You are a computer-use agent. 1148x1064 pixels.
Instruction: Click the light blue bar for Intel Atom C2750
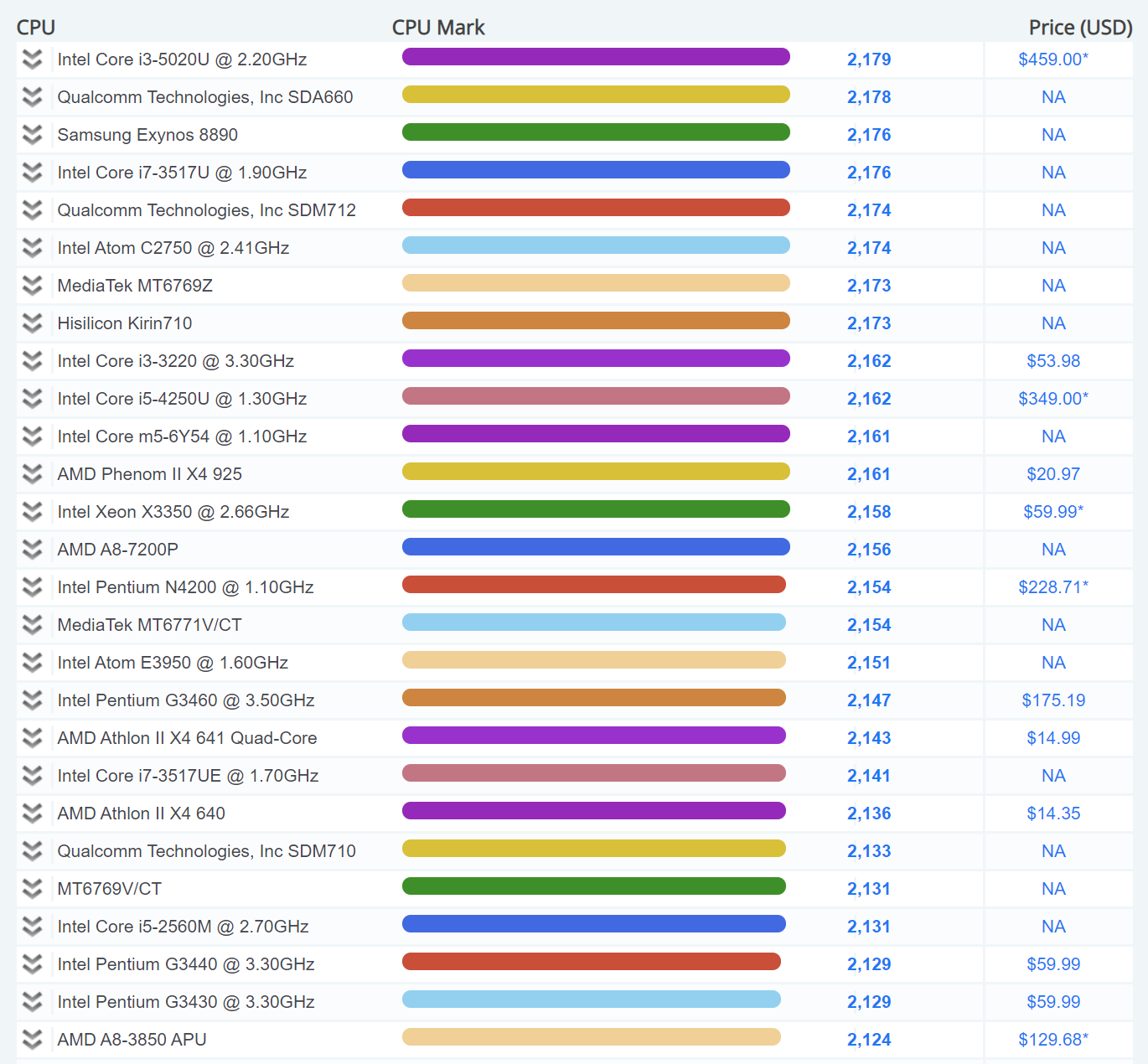[596, 245]
